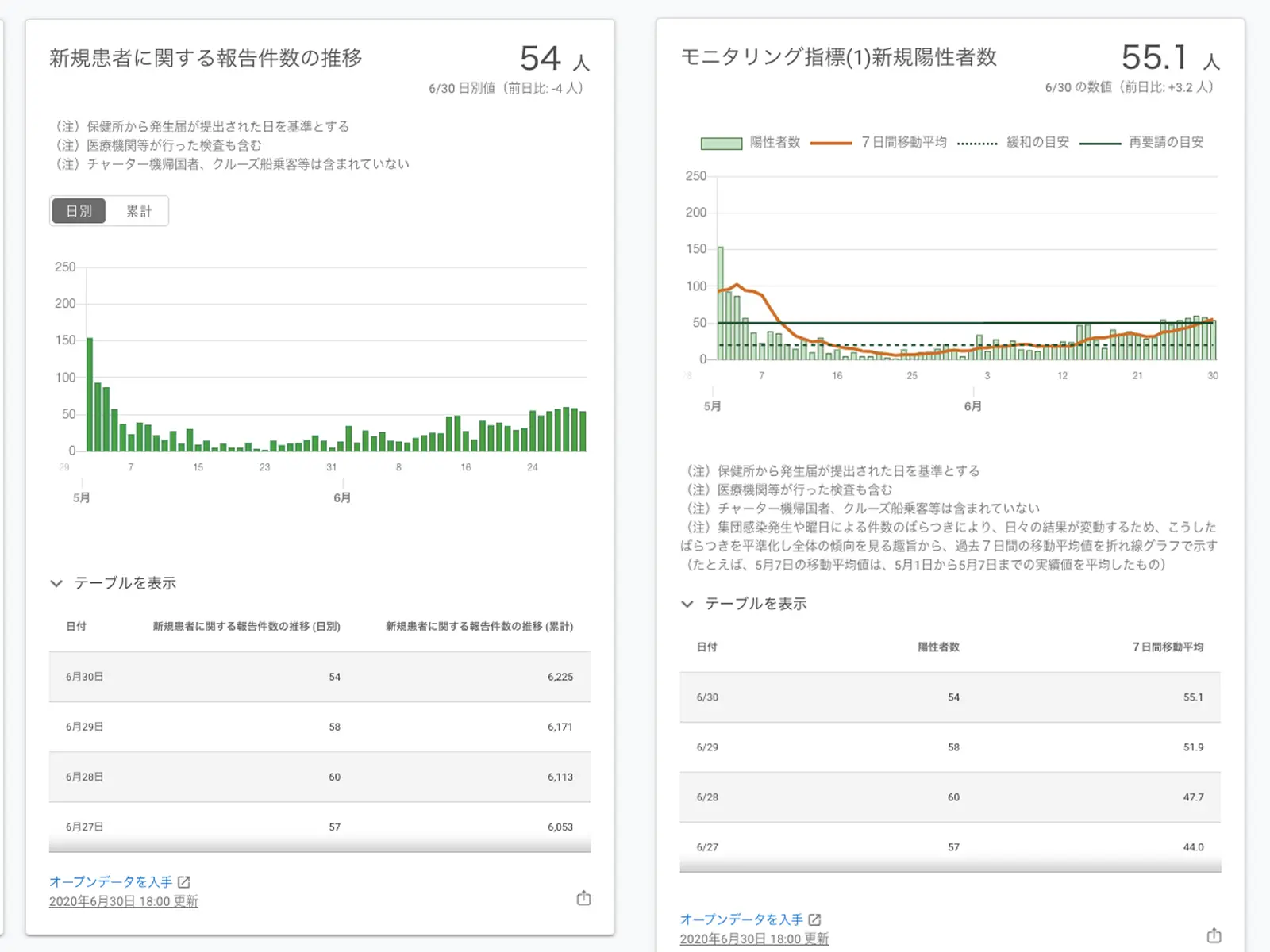Click cumulative value 6,053 in table
This screenshot has width=1270, height=952.
tap(560, 827)
